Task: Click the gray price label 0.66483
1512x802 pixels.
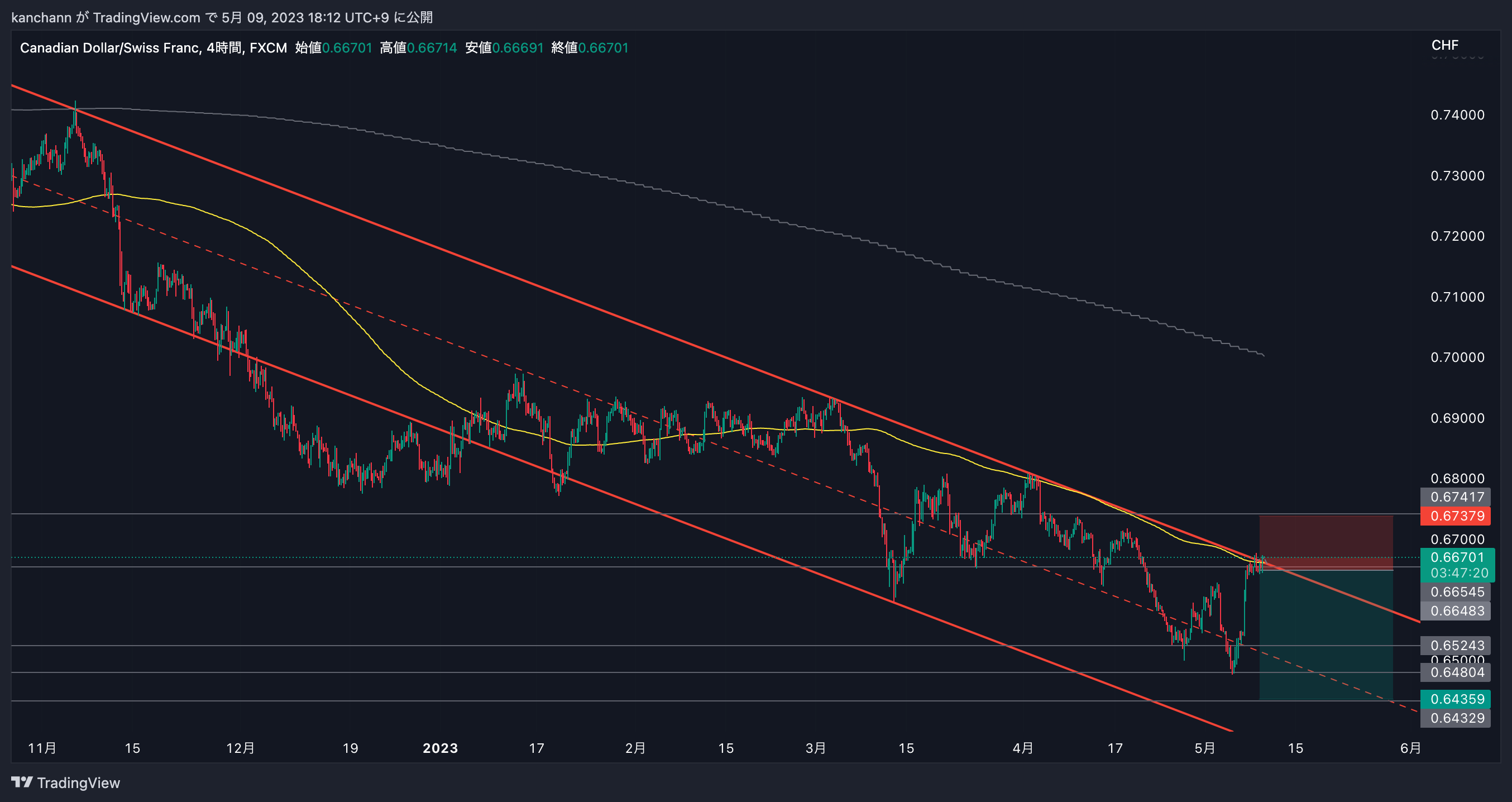Action: tap(1455, 610)
